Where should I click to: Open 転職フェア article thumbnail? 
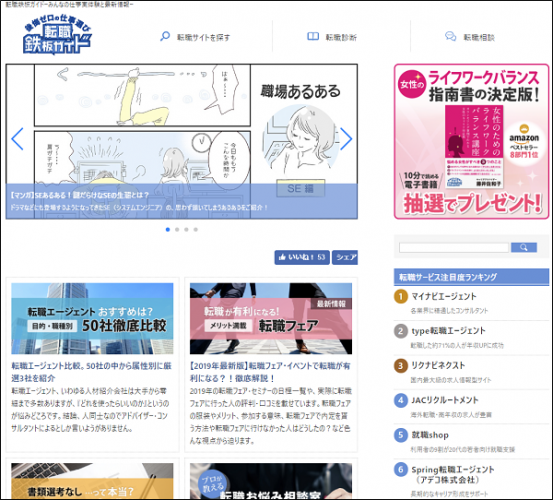point(271,318)
